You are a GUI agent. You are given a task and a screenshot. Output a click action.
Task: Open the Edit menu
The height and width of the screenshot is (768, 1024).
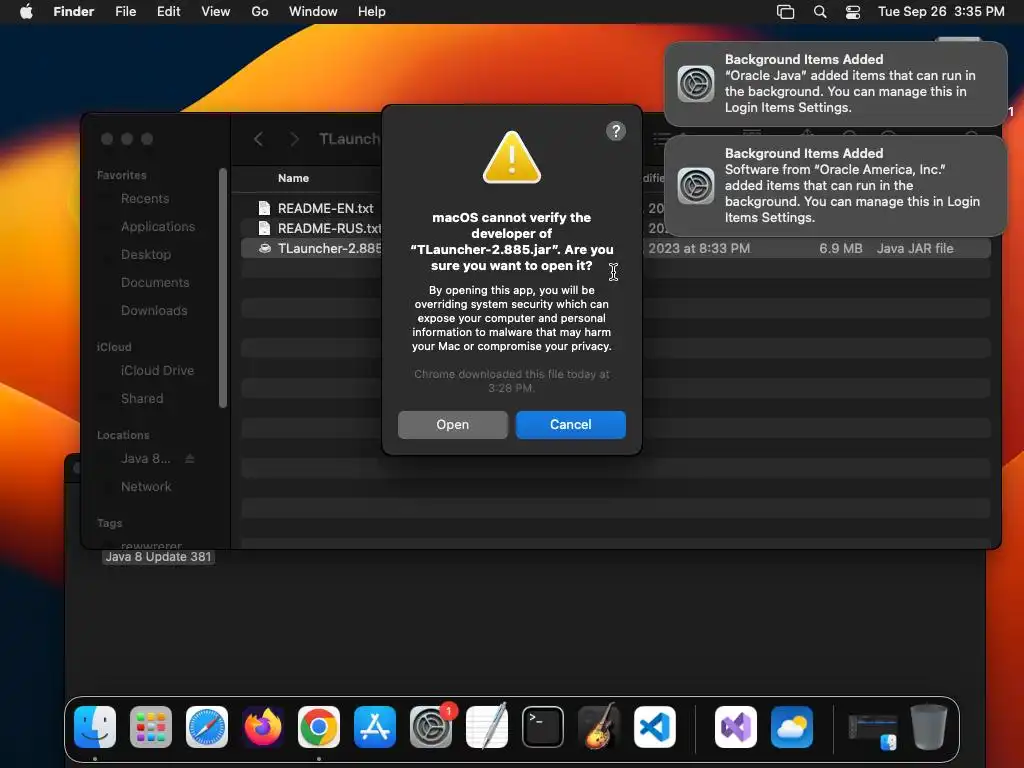coord(168,12)
